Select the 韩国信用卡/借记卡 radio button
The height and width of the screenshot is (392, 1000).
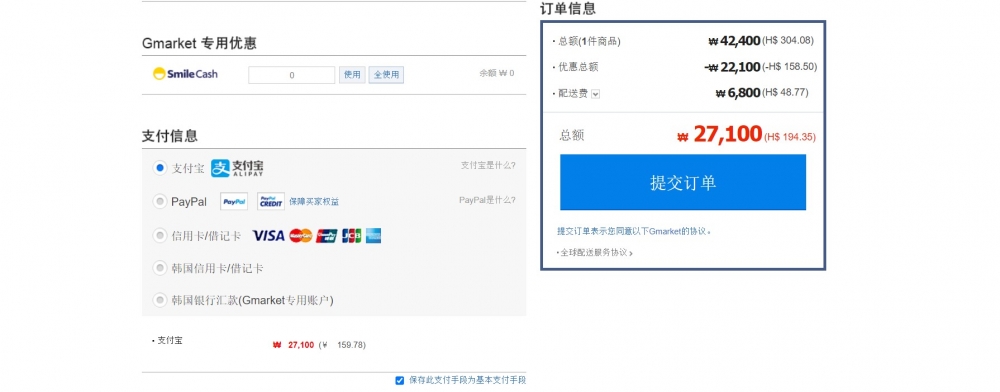click(159, 268)
